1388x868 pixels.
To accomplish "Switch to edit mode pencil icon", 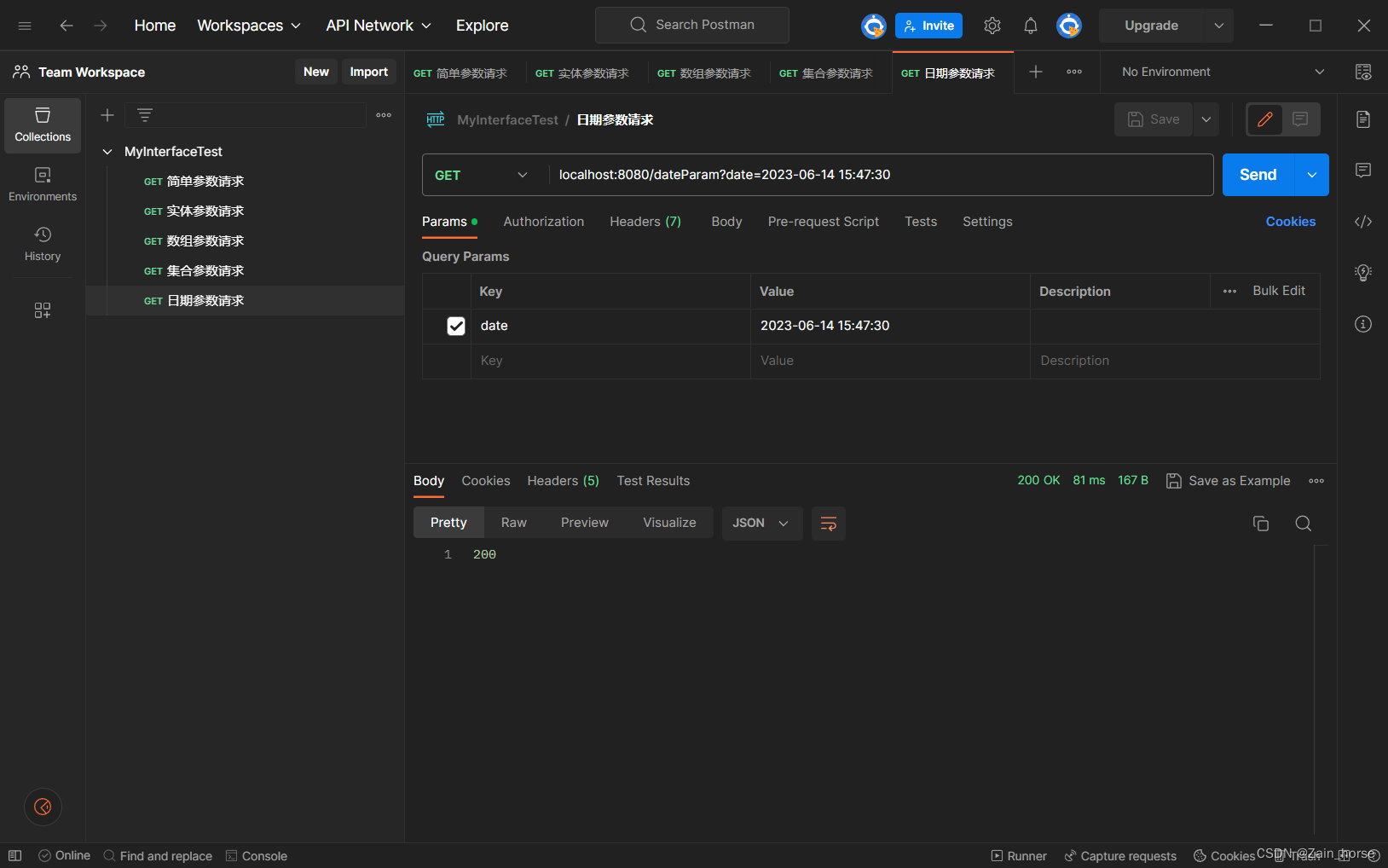I will (1265, 119).
